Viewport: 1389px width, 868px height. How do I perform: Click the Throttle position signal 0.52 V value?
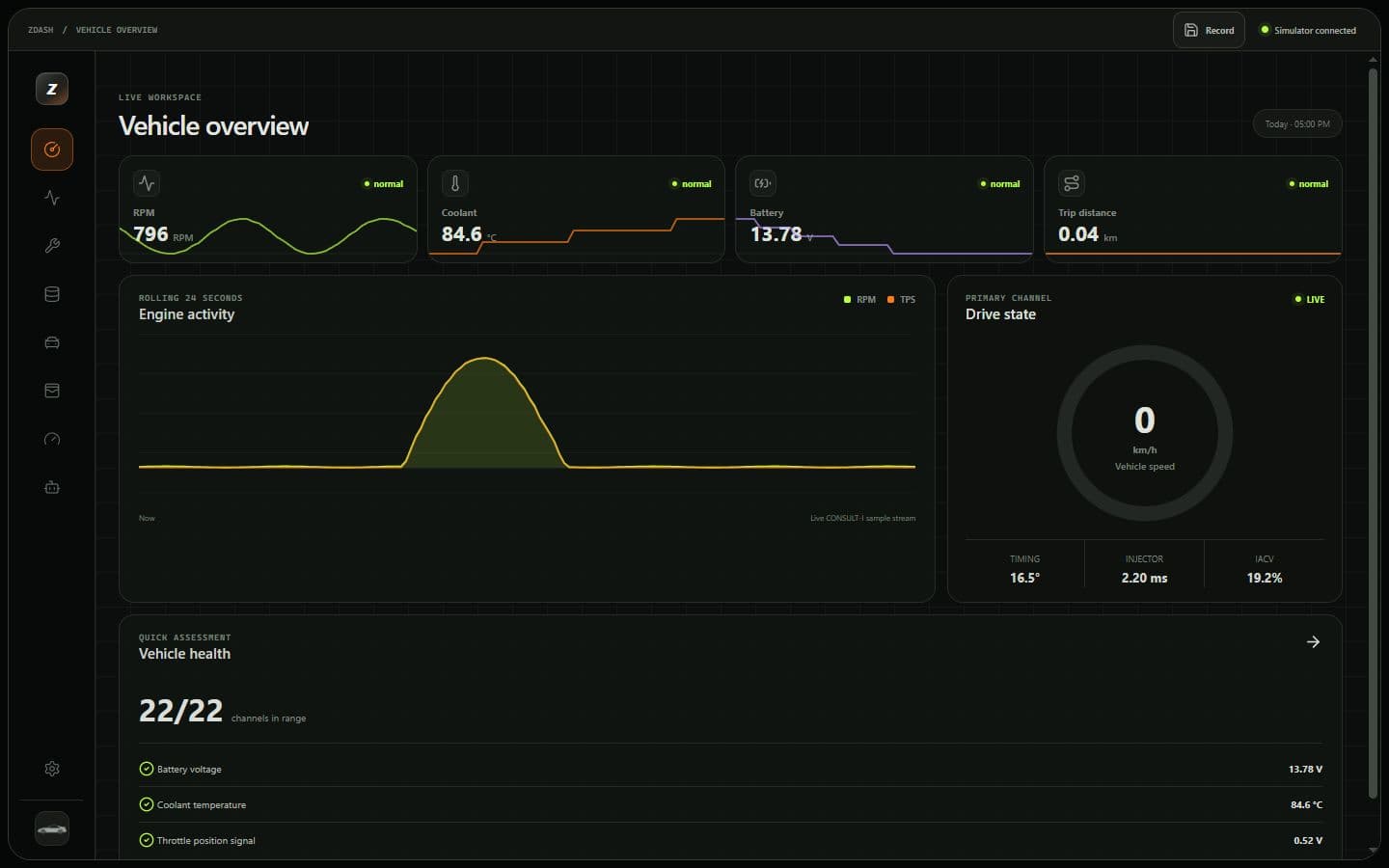pyautogui.click(x=1308, y=840)
